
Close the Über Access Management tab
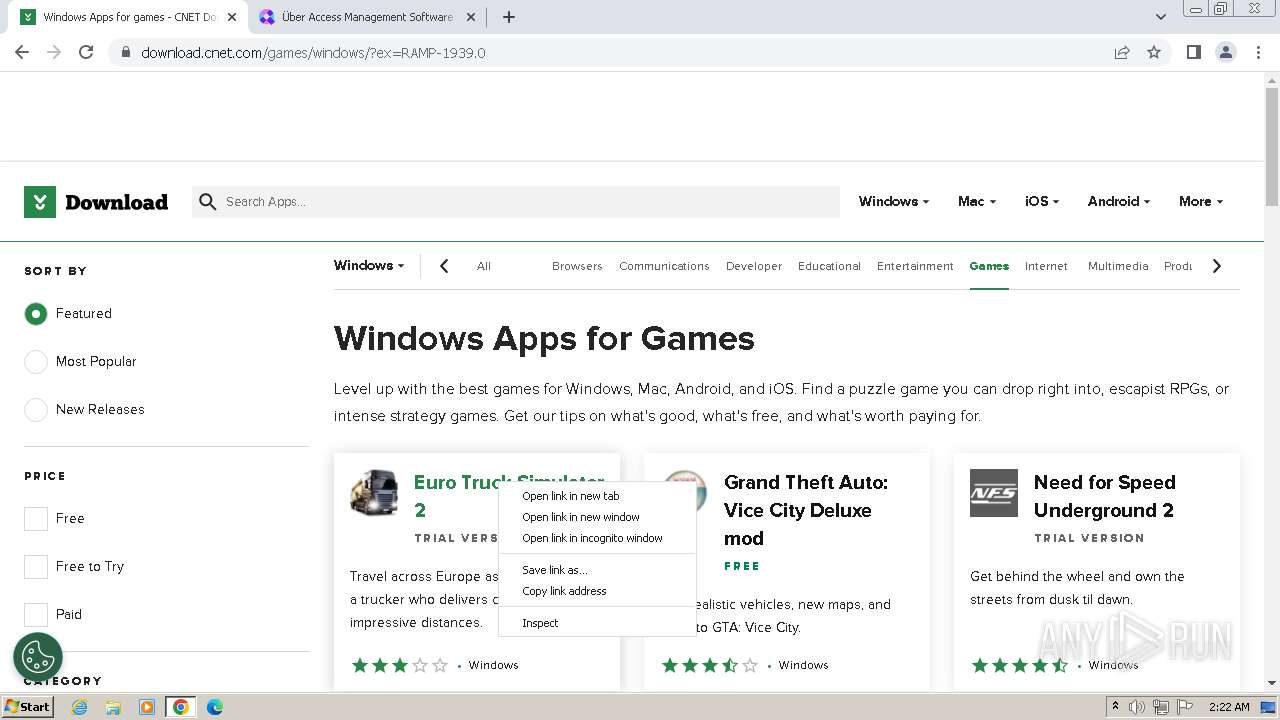pos(471,17)
